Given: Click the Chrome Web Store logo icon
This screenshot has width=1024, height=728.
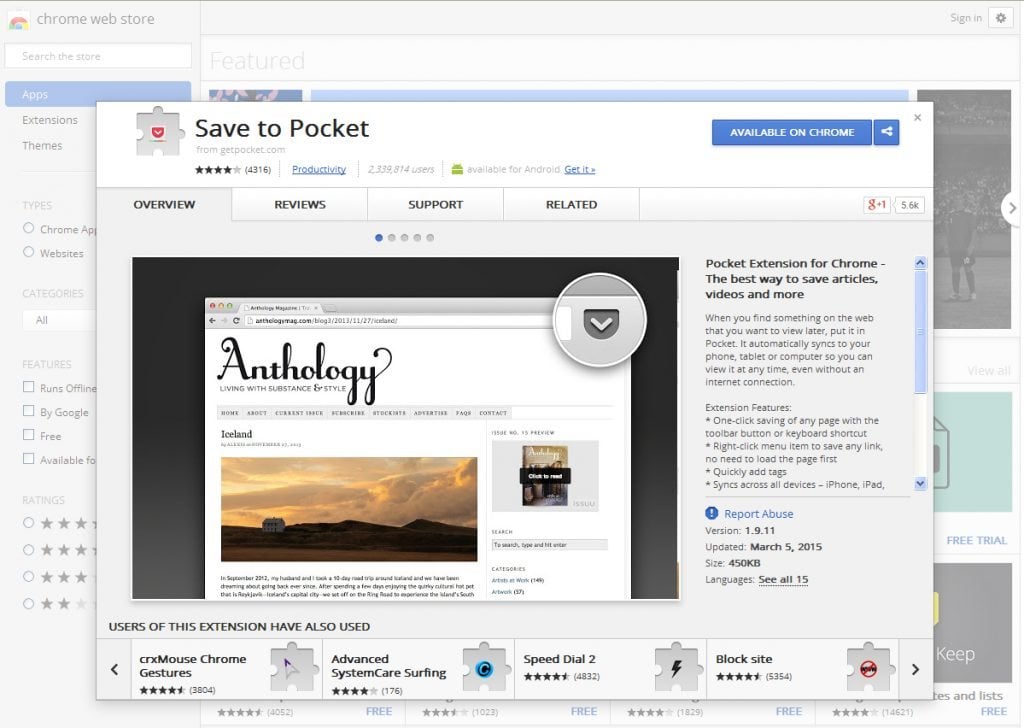Looking at the screenshot, I should [x=19, y=20].
